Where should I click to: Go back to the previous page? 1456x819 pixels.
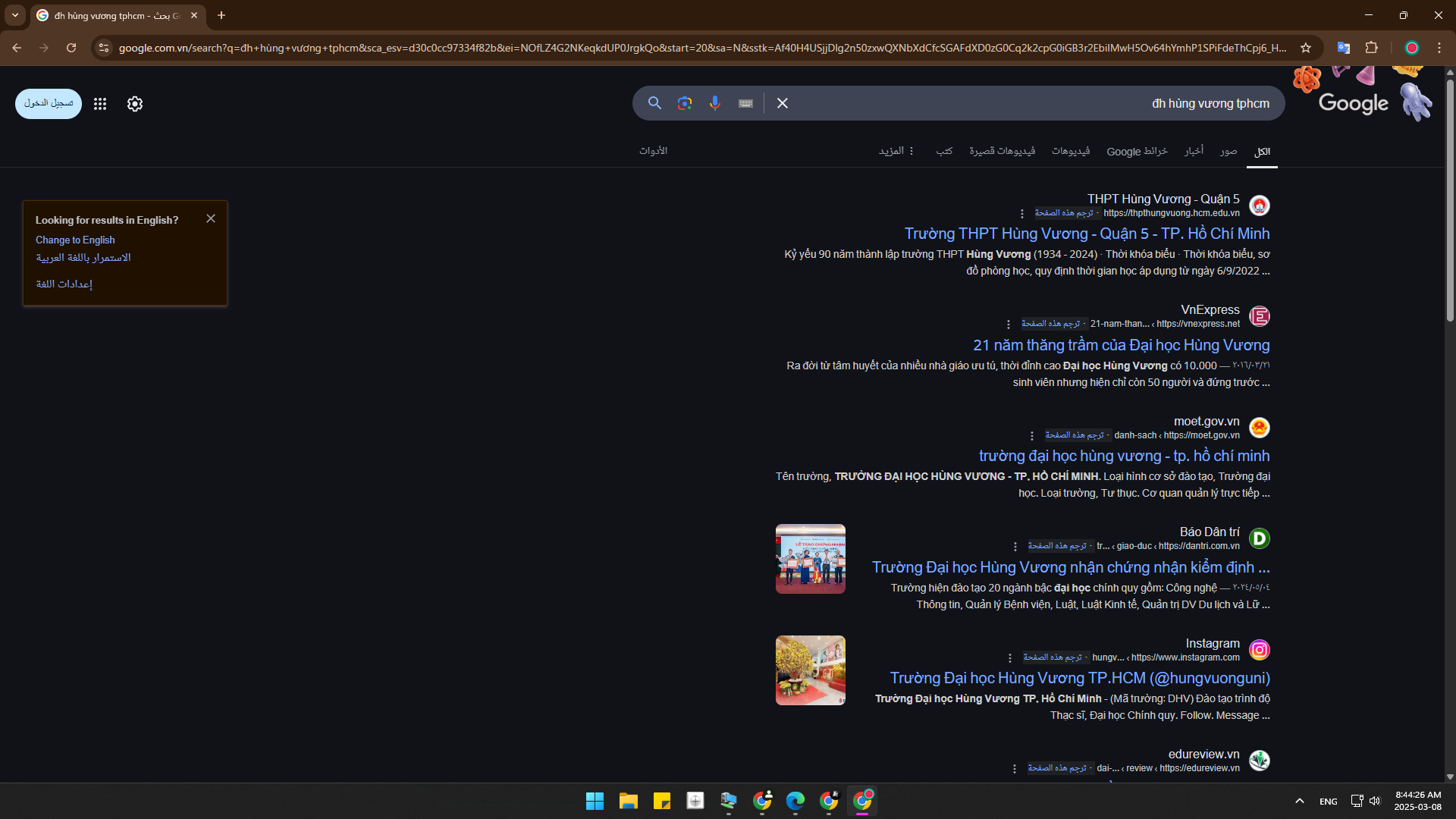[x=17, y=48]
